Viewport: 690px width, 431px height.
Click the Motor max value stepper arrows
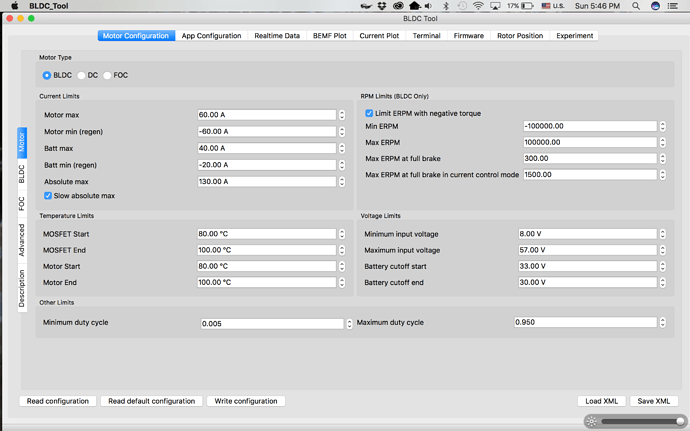(342, 115)
